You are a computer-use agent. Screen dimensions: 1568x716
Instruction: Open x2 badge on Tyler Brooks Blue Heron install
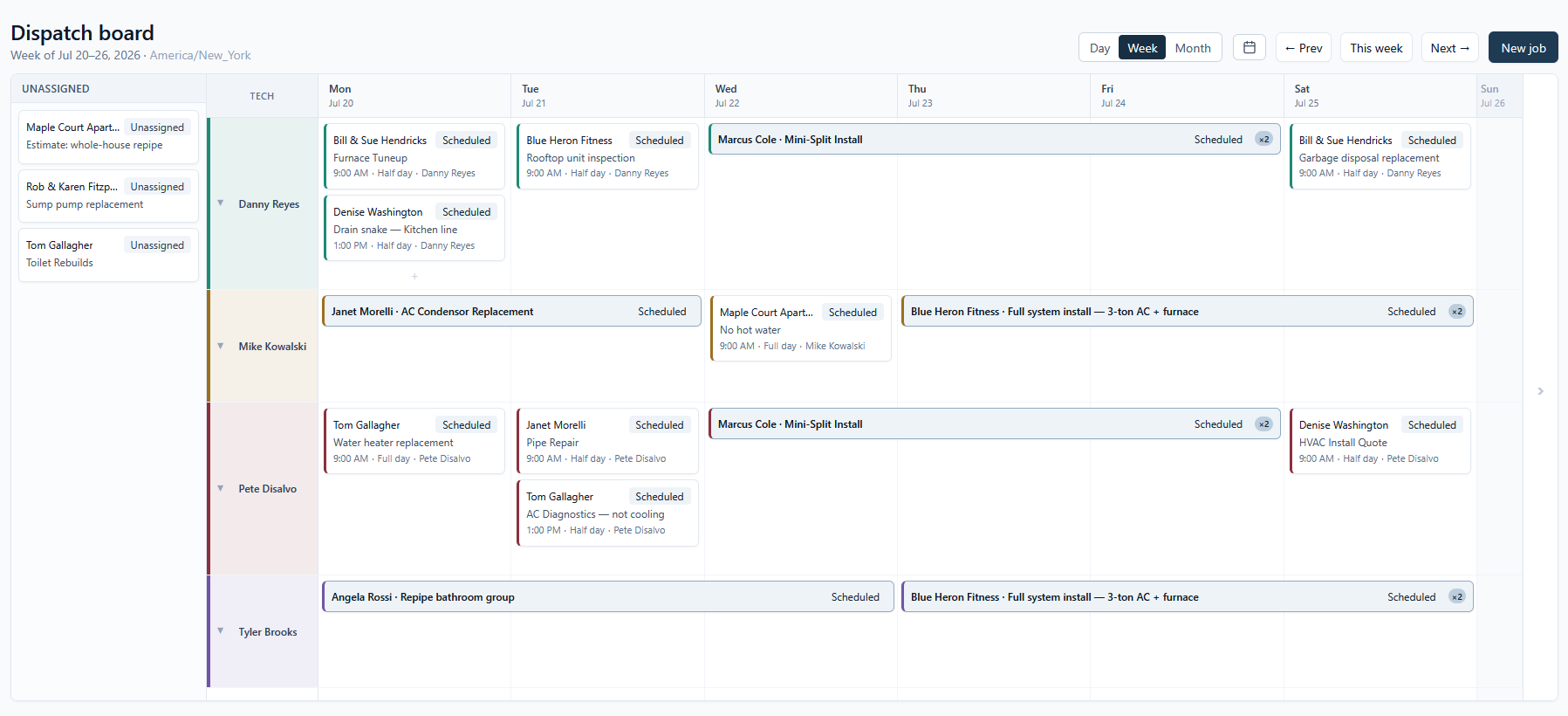(x=1457, y=597)
